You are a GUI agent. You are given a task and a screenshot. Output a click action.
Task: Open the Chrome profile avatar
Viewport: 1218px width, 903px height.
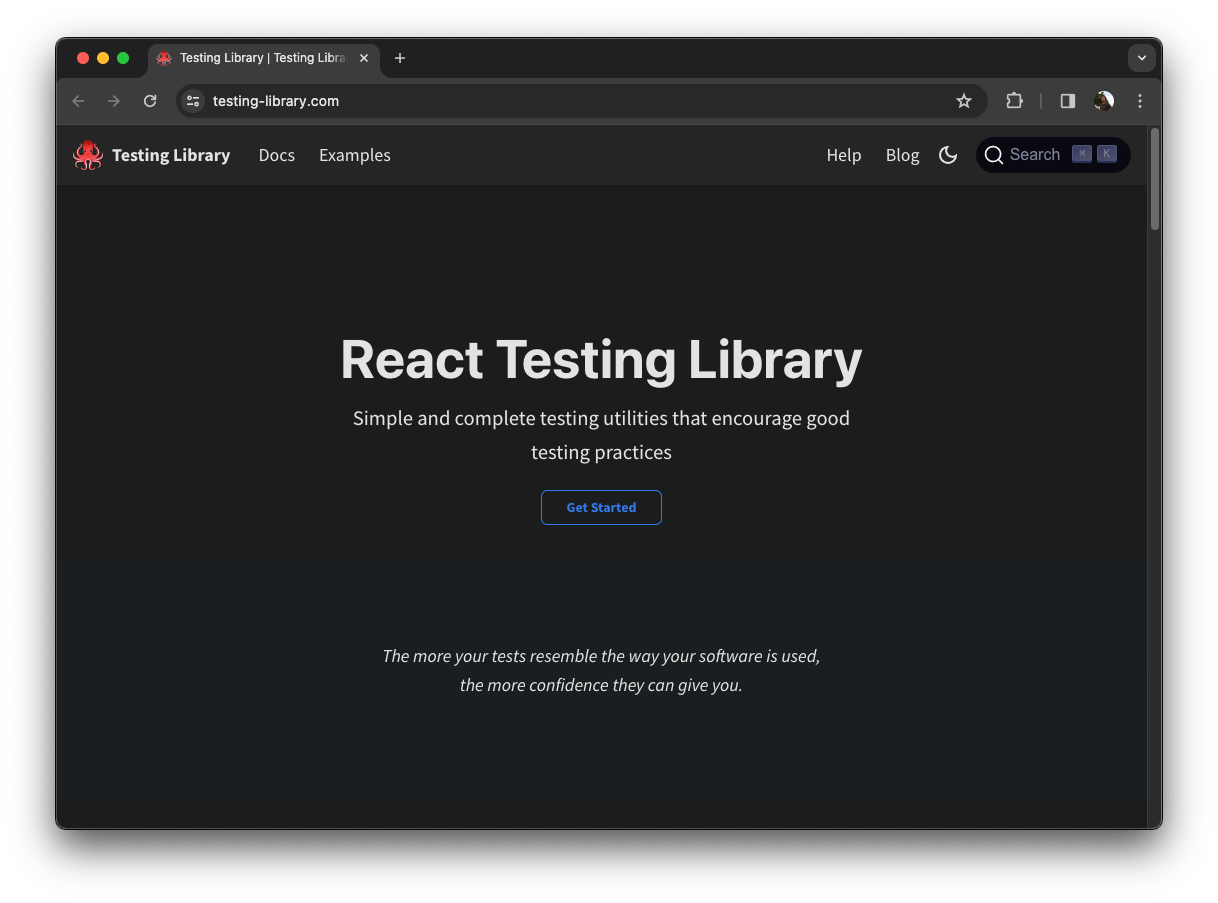pos(1104,101)
